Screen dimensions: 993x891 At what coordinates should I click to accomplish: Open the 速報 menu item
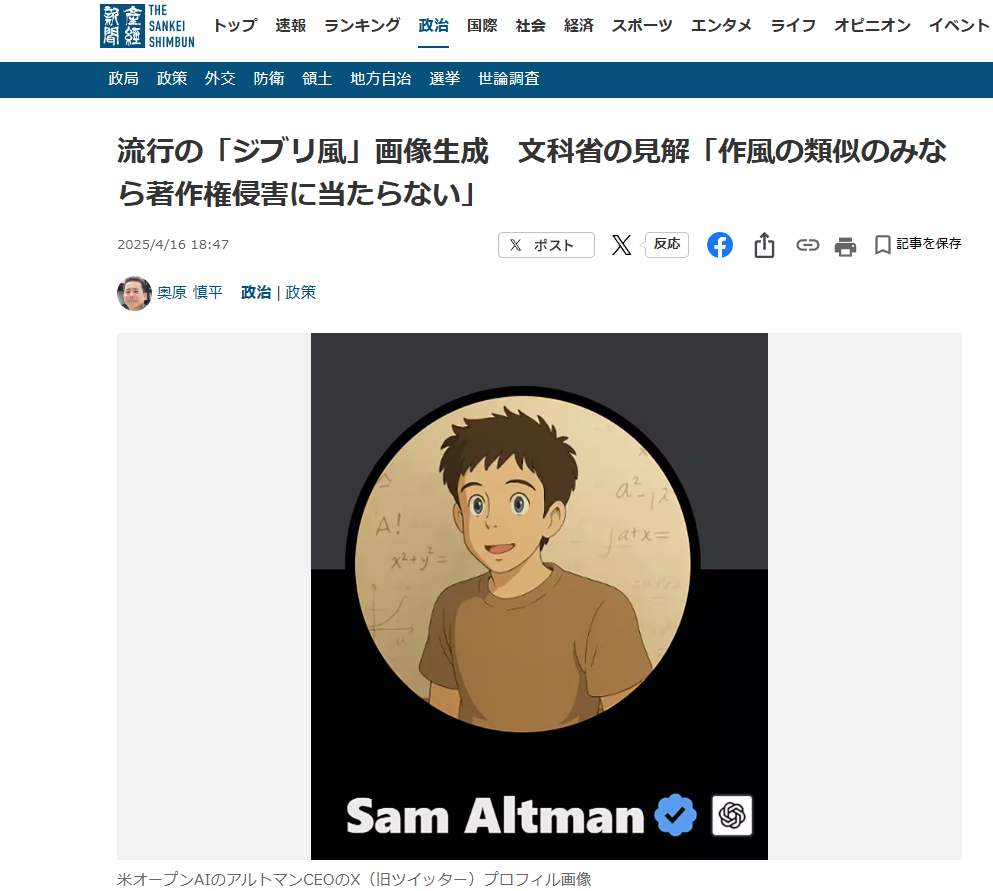click(x=291, y=25)
